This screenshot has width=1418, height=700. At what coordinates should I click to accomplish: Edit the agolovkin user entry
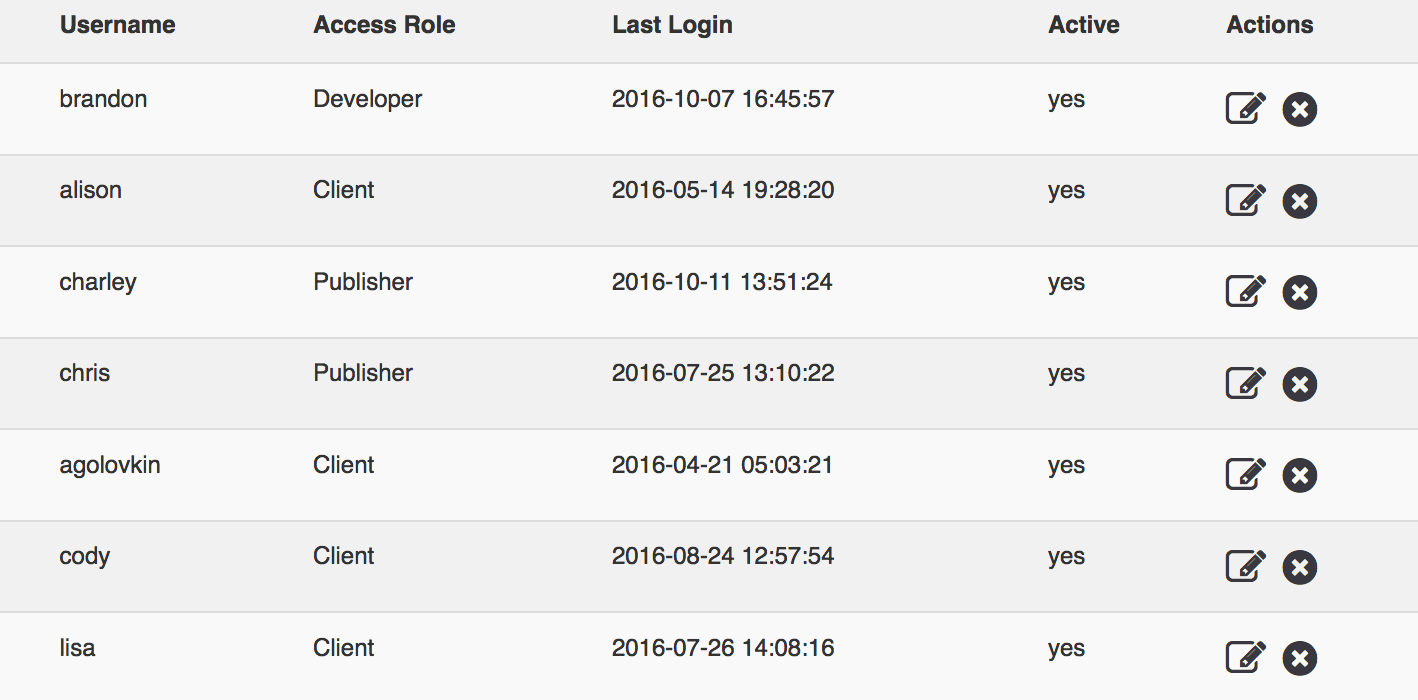(1246, 474)
